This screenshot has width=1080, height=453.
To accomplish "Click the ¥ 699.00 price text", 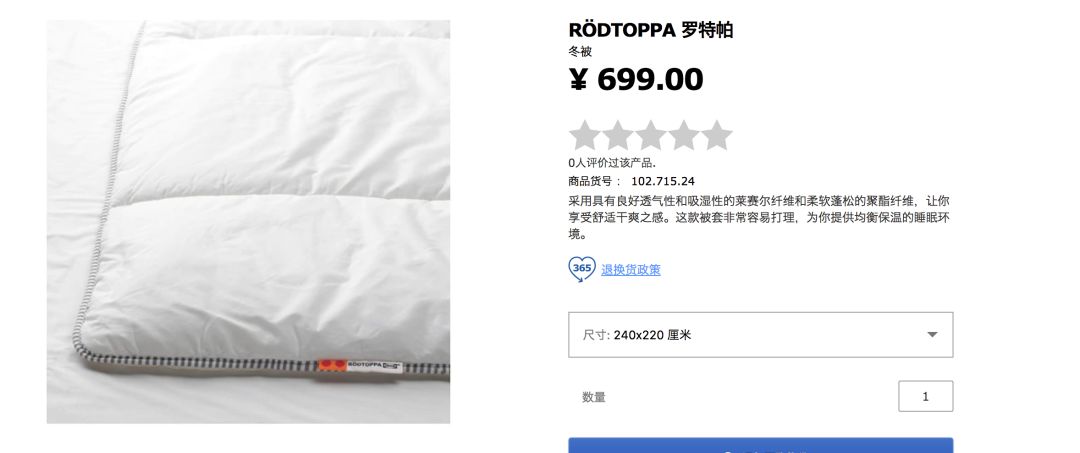I will click(x=636, y=79).
